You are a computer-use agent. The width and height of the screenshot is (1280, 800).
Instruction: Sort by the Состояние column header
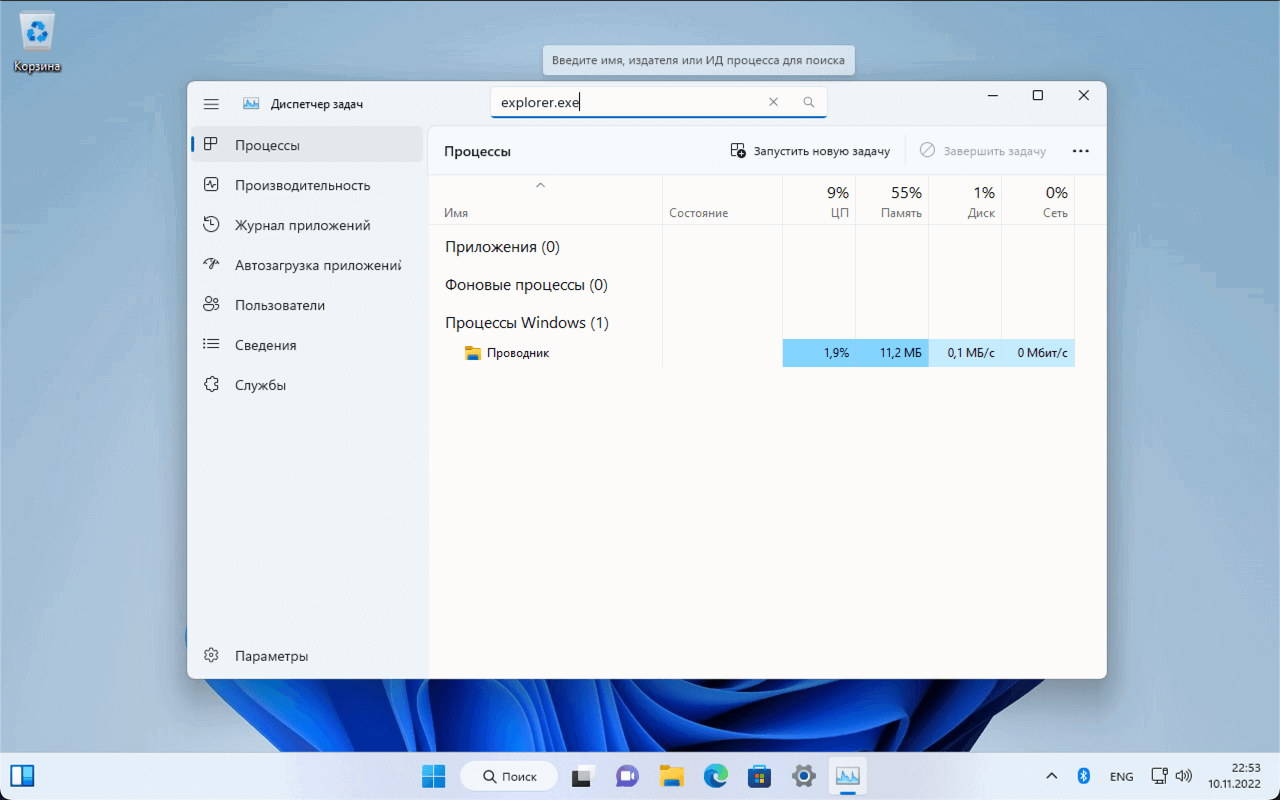[x=722, y=200]
